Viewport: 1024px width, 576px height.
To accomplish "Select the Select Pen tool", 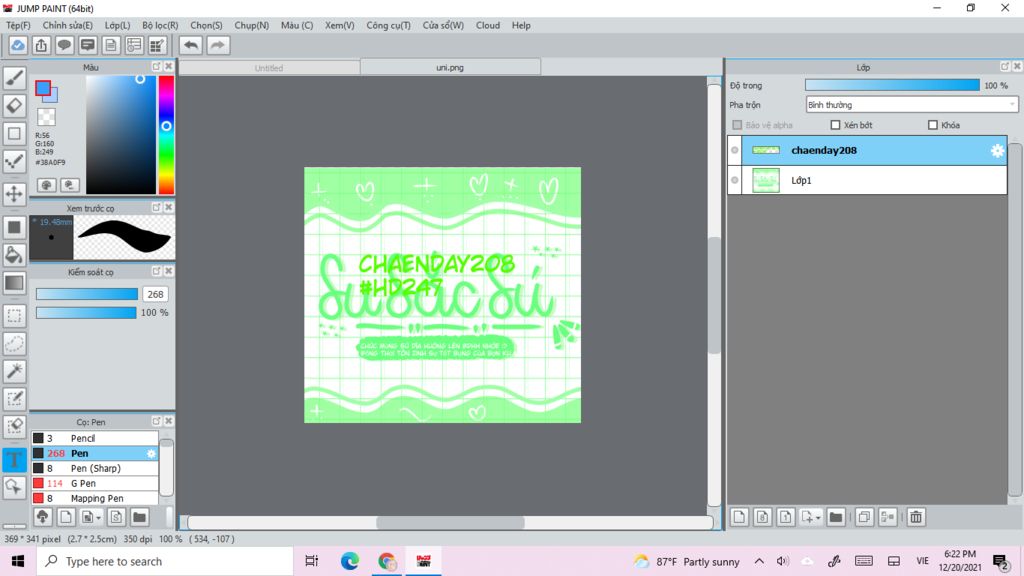I will (x=14, y=399).
